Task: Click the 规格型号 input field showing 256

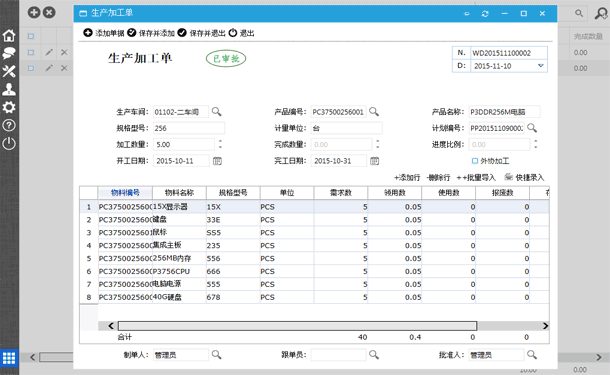Action: [189, 128]
